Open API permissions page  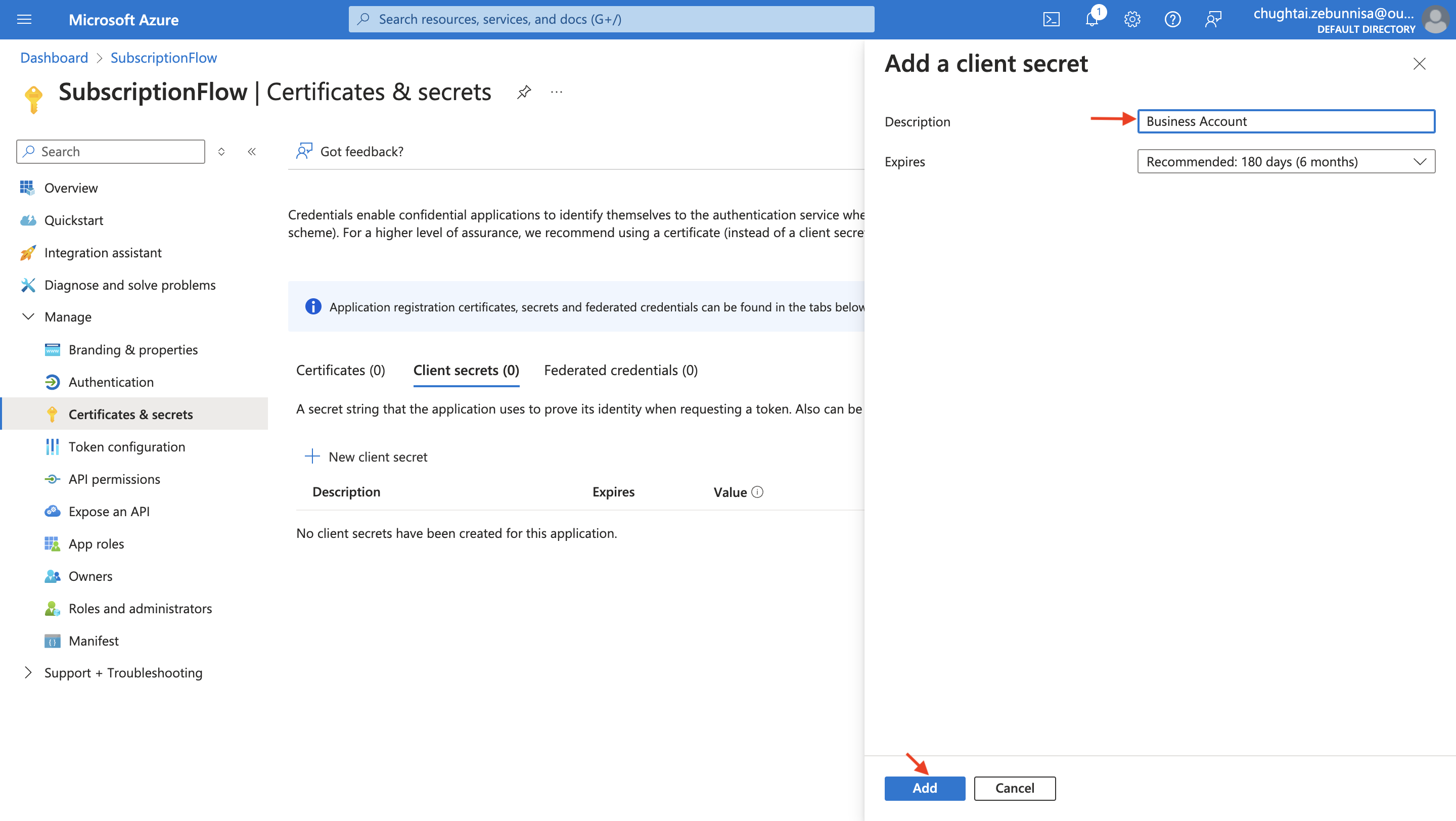click(114, 479)
